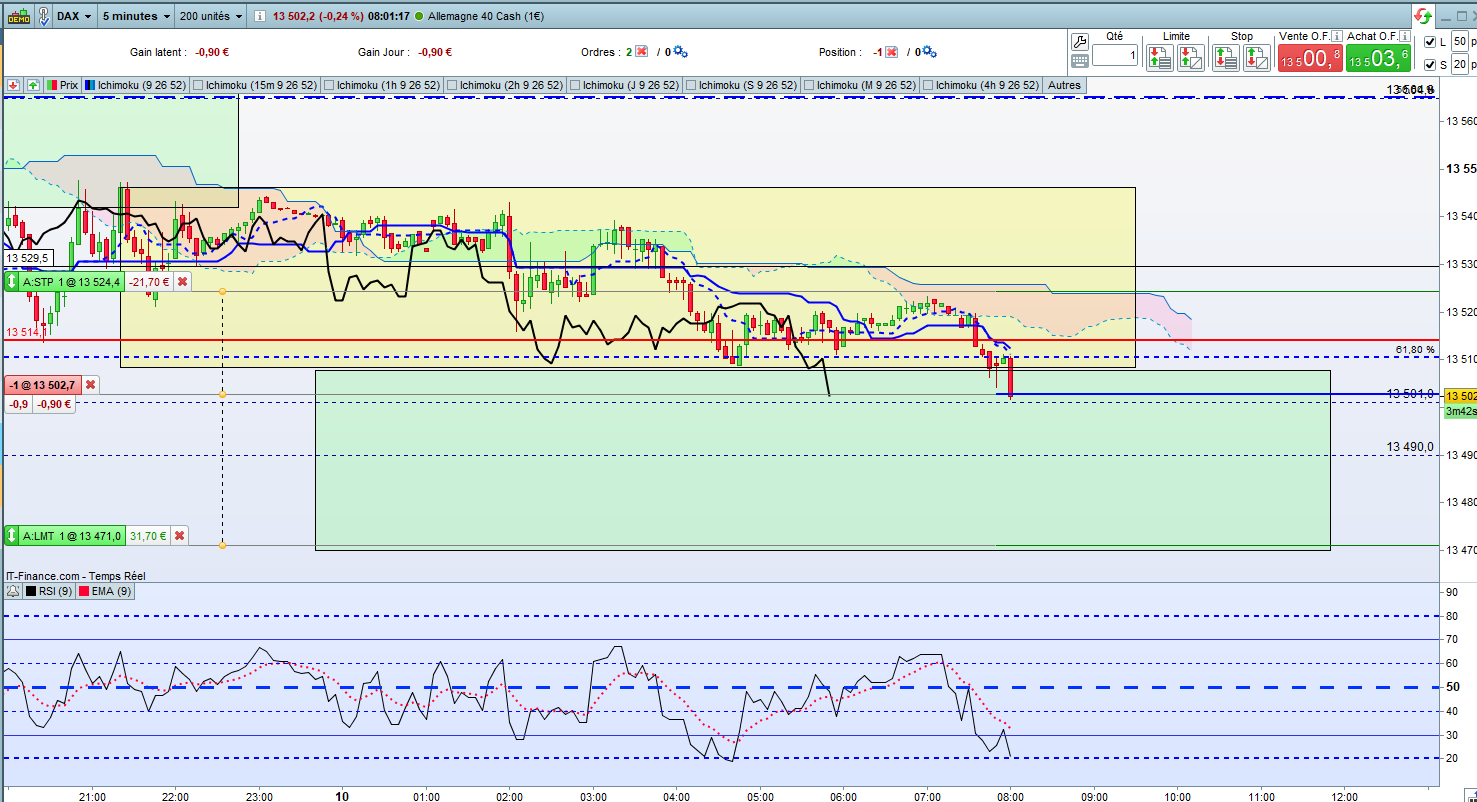
Task: Open the 200 unités dropdown
Action: coord(211,16)
